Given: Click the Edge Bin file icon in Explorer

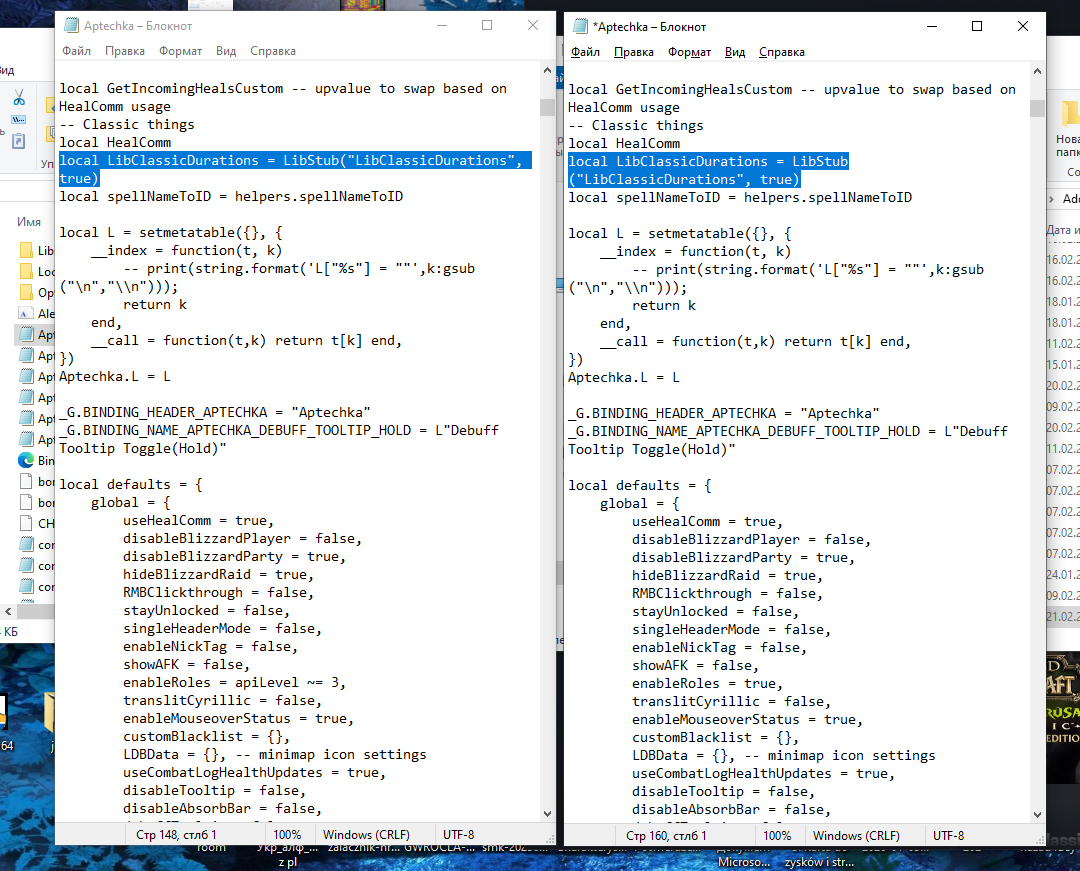Looking at the screenshot, I should (26, 460).
